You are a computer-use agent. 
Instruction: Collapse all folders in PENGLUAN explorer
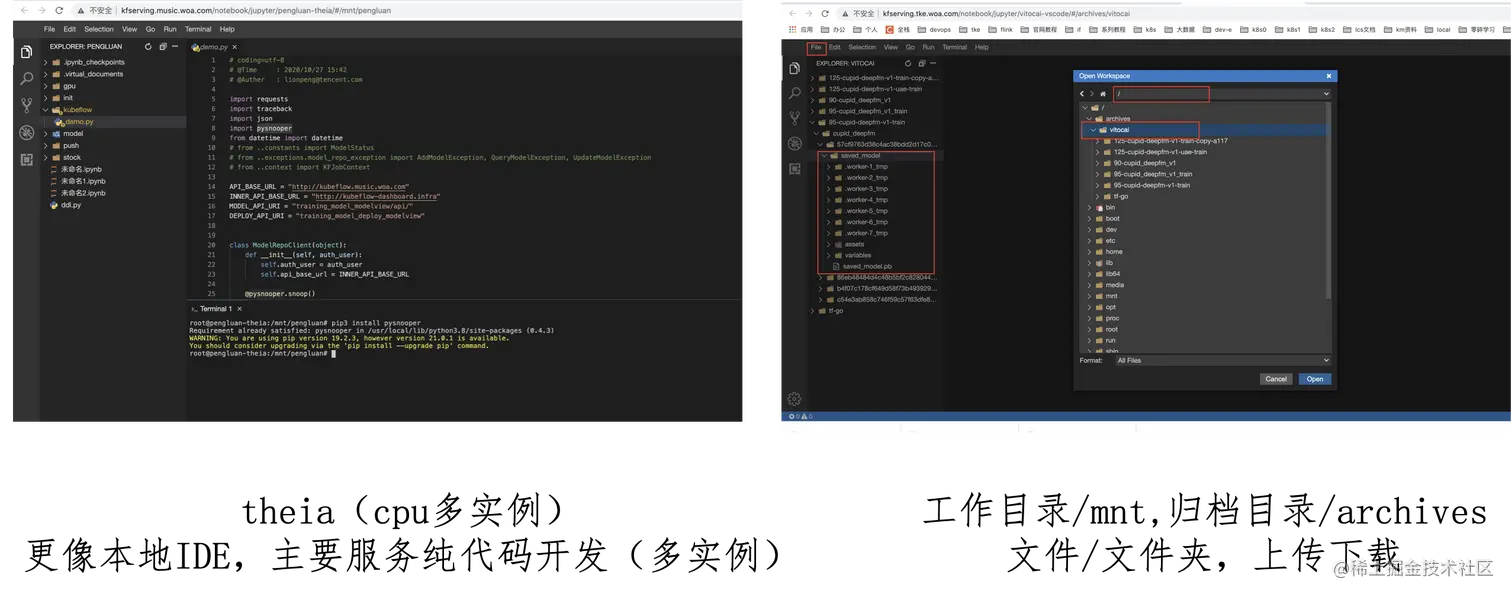163,46
